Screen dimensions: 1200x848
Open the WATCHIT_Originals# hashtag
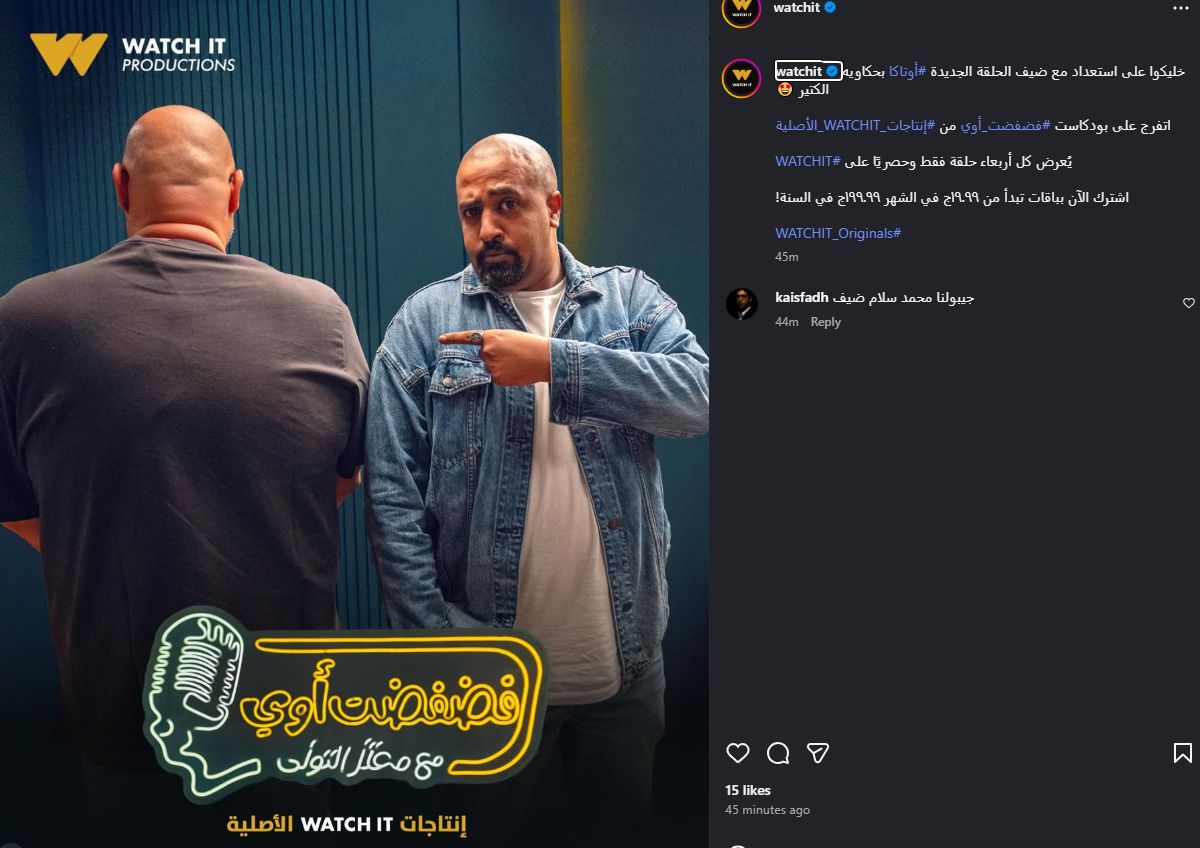[838, 233]
